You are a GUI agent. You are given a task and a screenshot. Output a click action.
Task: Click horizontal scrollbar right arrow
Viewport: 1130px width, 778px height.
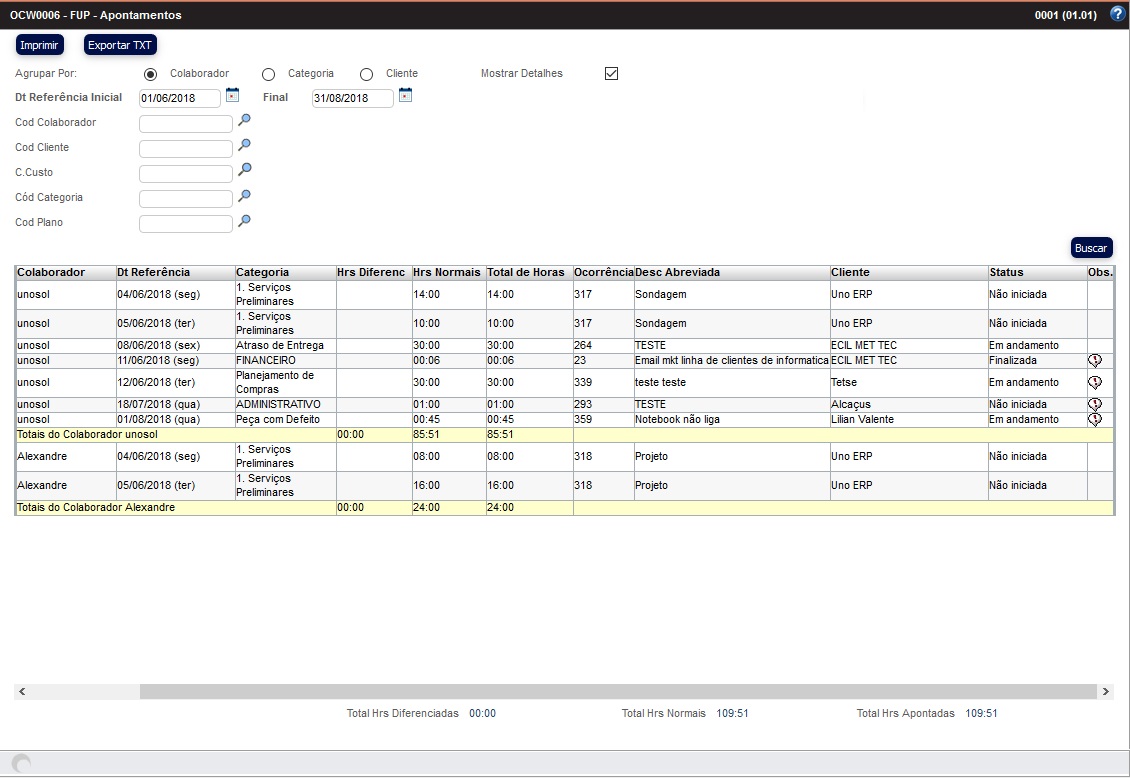click(1105, 692)
